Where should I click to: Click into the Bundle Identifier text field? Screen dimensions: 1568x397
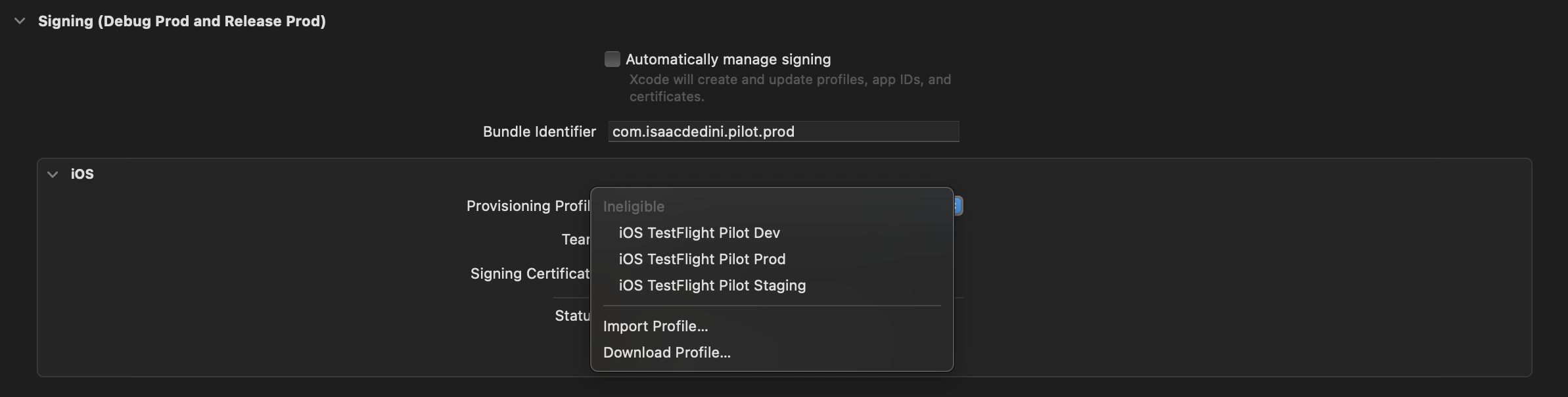(783, 131)
